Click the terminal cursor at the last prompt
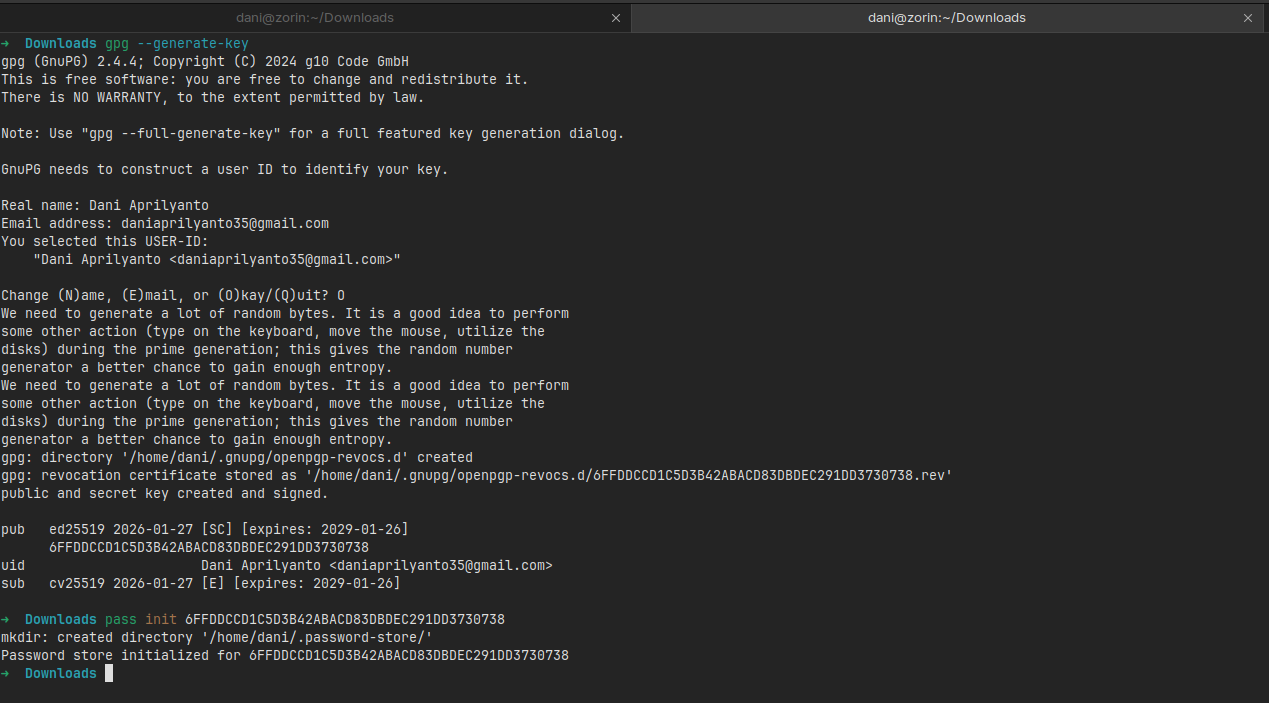Viewport: 1269px width, 703px height. [x=109, y=674]
